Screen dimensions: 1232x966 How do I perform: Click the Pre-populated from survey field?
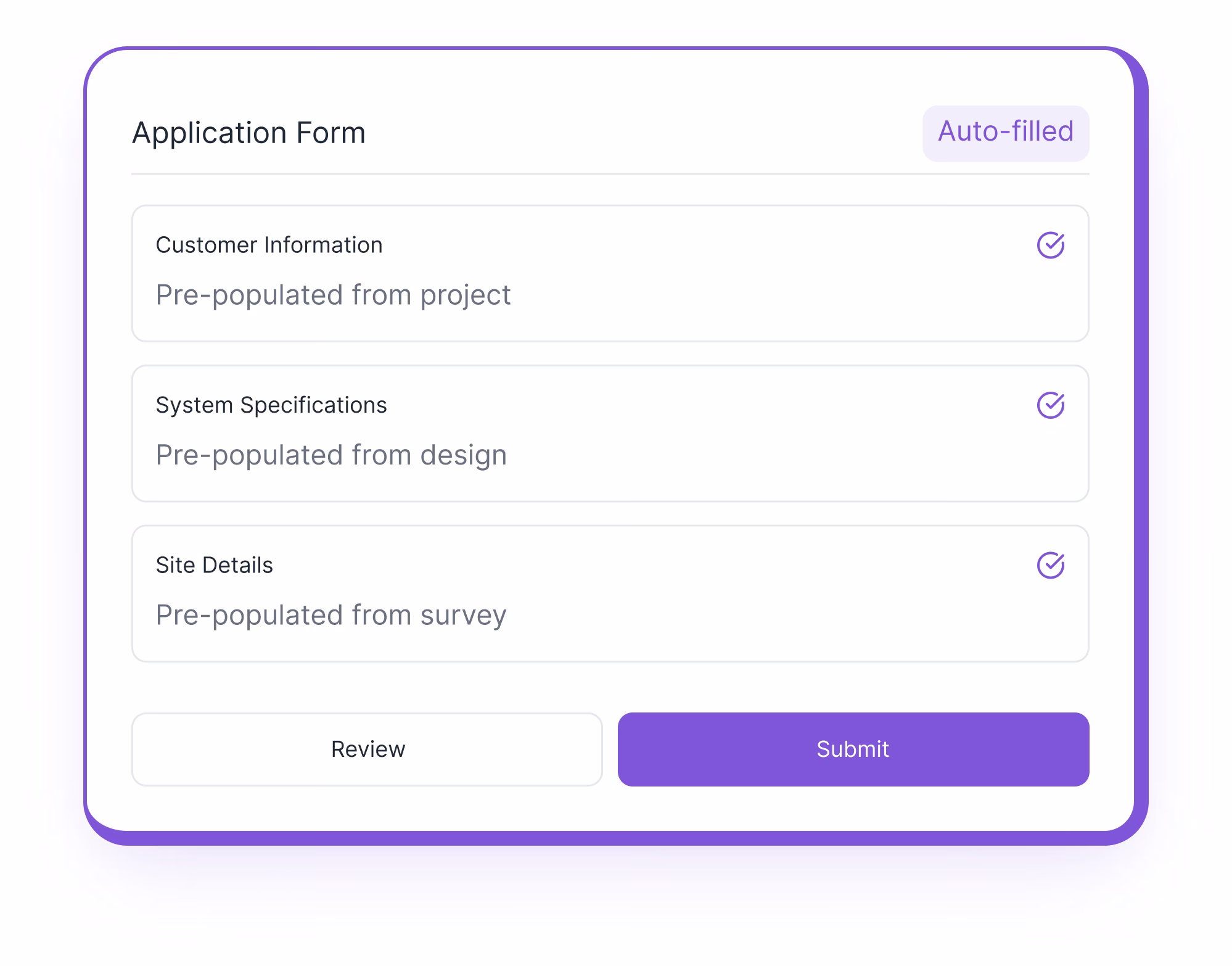point(331,614)
